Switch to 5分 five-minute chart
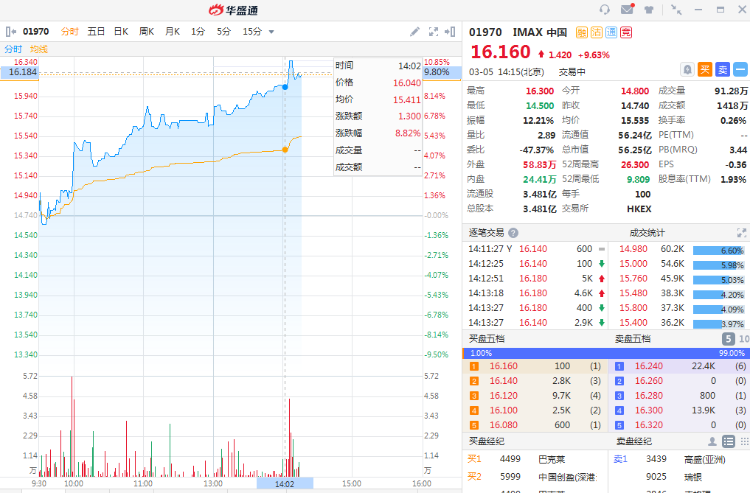This screenshot has width=750, height=493. (223, 32)
